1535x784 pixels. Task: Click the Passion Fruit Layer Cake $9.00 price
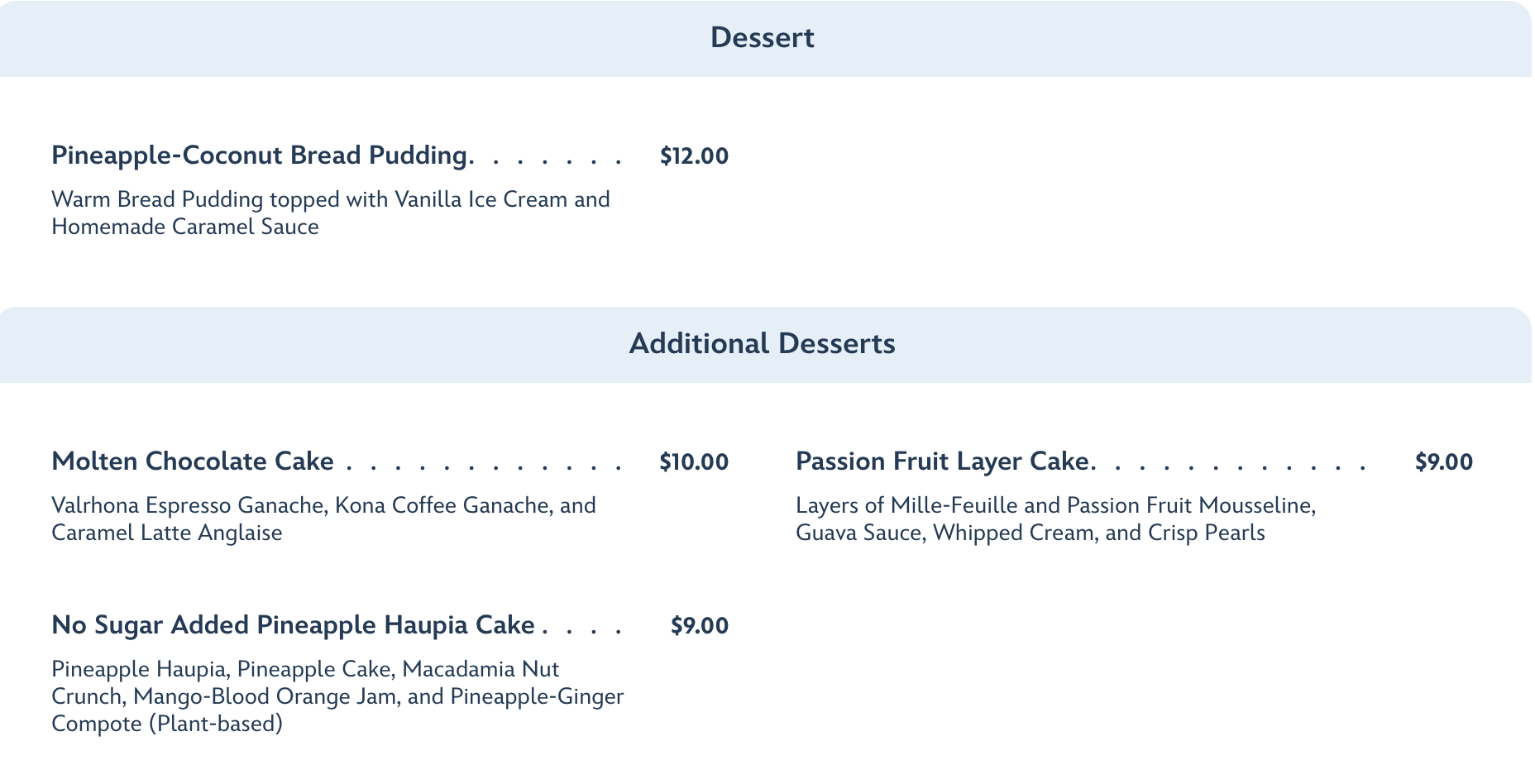click(x=1443, y=462)
